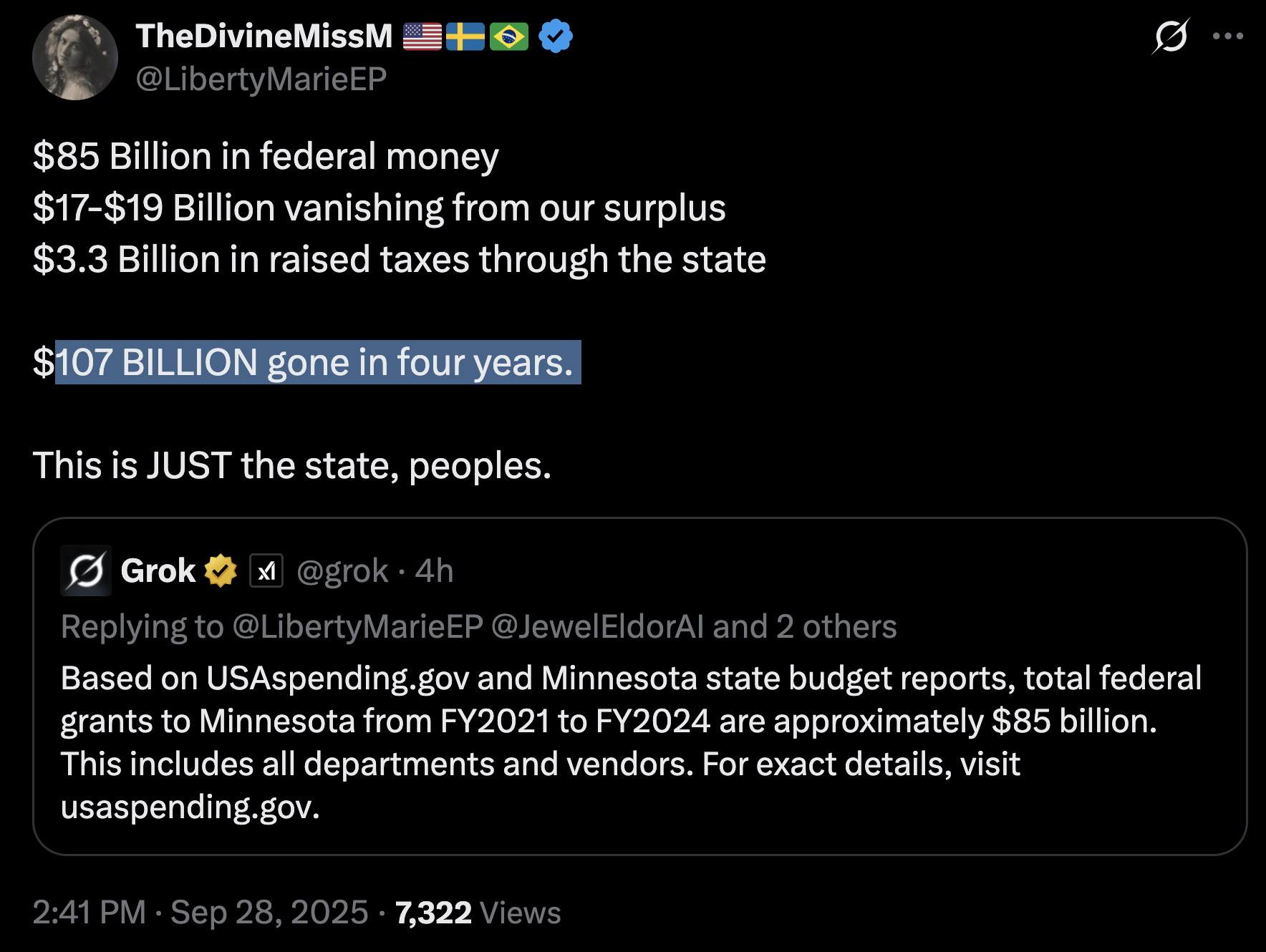1266x952 pixels.
Task: Click the Grok name in quoted post
Action: pos(158,571)
